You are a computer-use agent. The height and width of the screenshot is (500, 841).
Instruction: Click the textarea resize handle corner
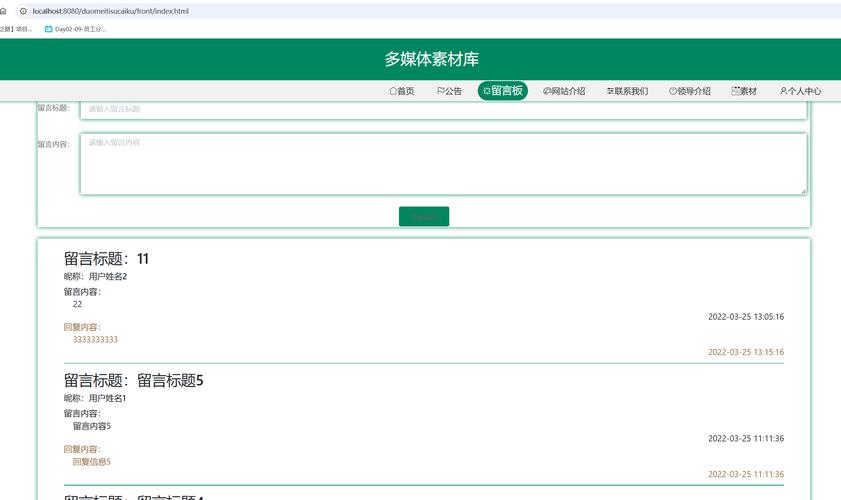pos(803,191)
